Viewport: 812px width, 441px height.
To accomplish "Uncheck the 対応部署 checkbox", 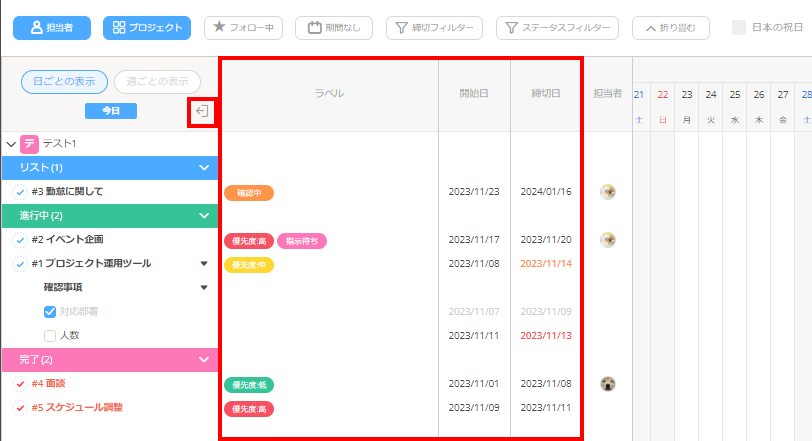I will [x=50, y=312].
